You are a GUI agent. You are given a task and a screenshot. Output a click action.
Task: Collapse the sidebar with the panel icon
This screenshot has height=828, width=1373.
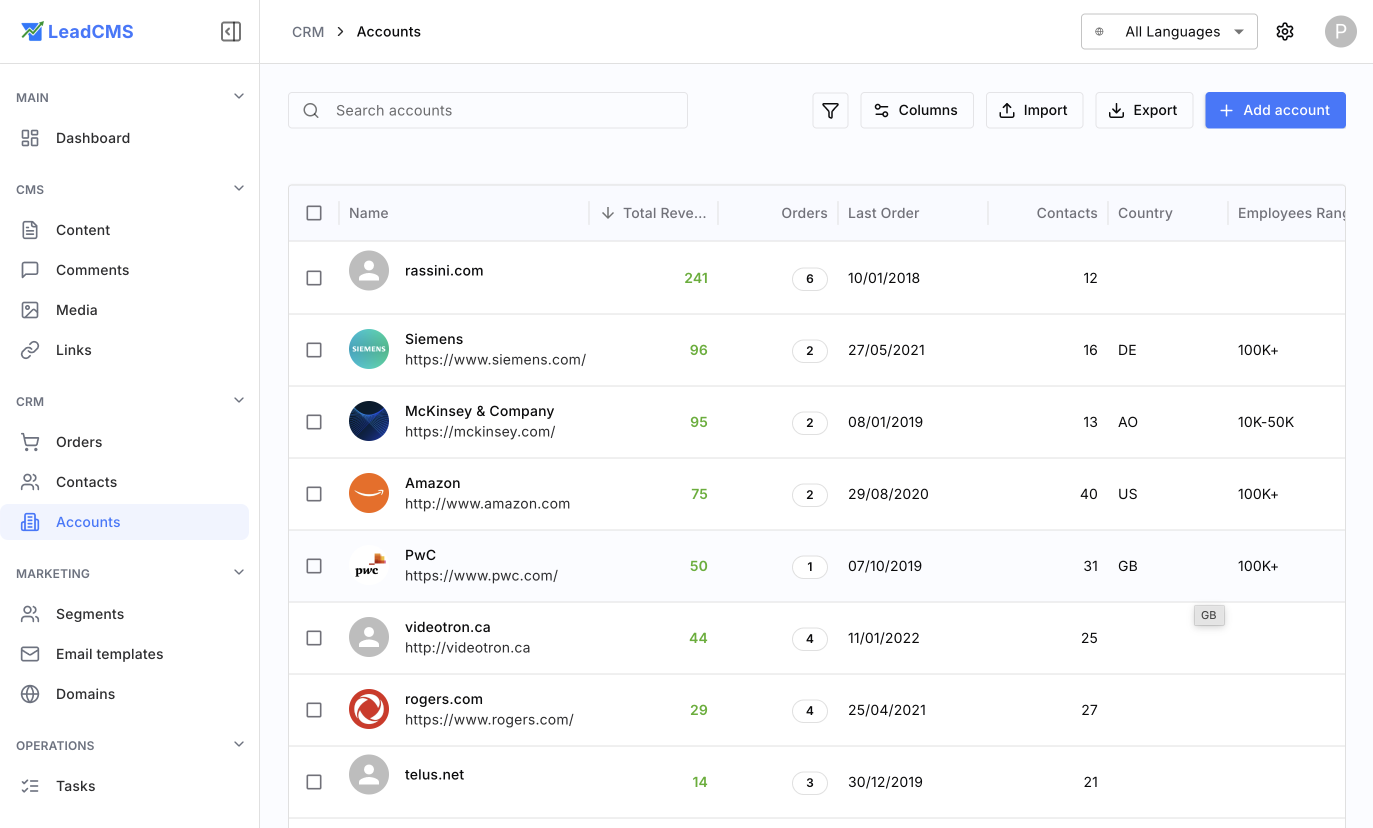coord(231,31)
